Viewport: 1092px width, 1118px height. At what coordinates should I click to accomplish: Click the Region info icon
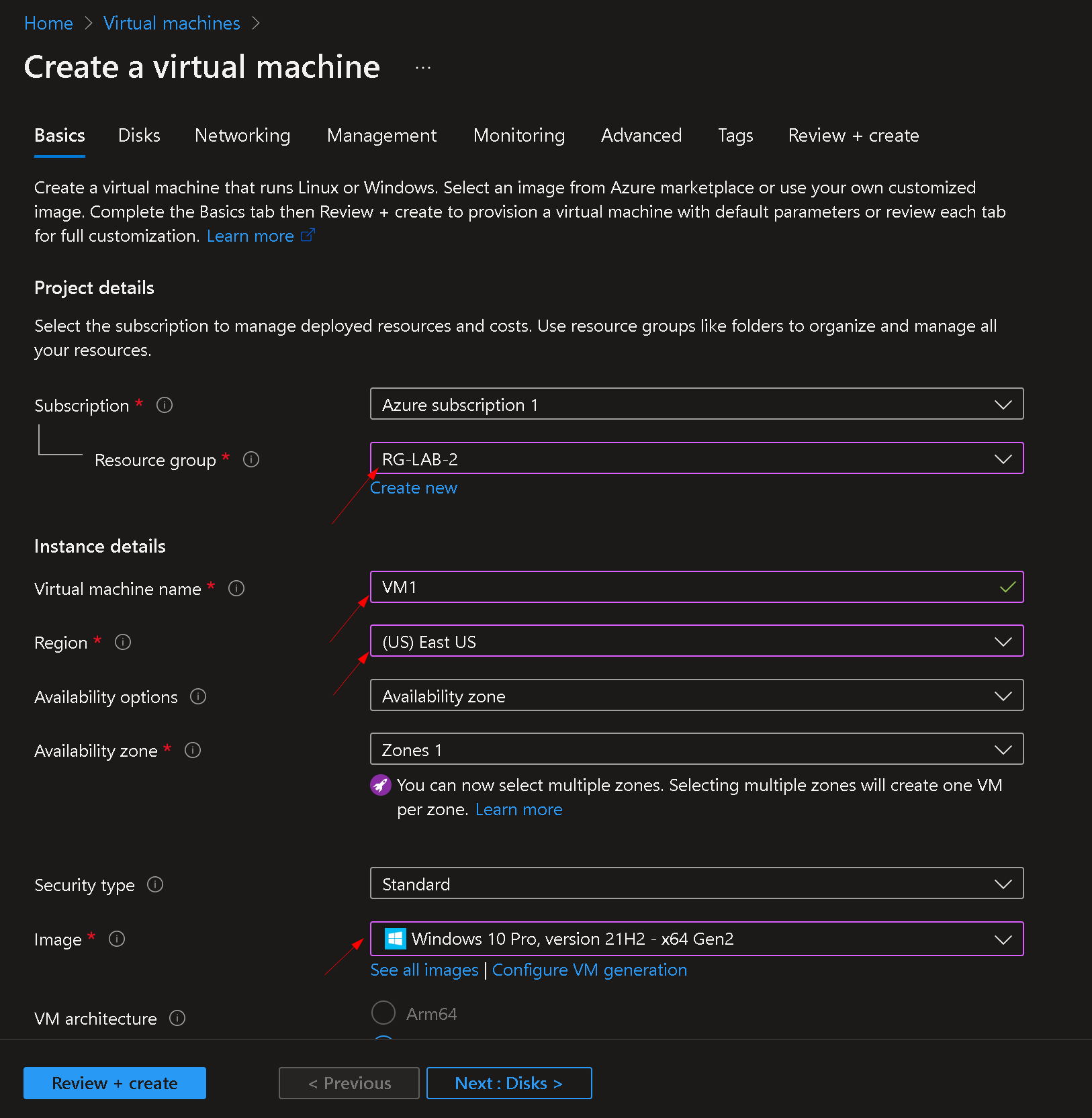(x=123, y=642)
